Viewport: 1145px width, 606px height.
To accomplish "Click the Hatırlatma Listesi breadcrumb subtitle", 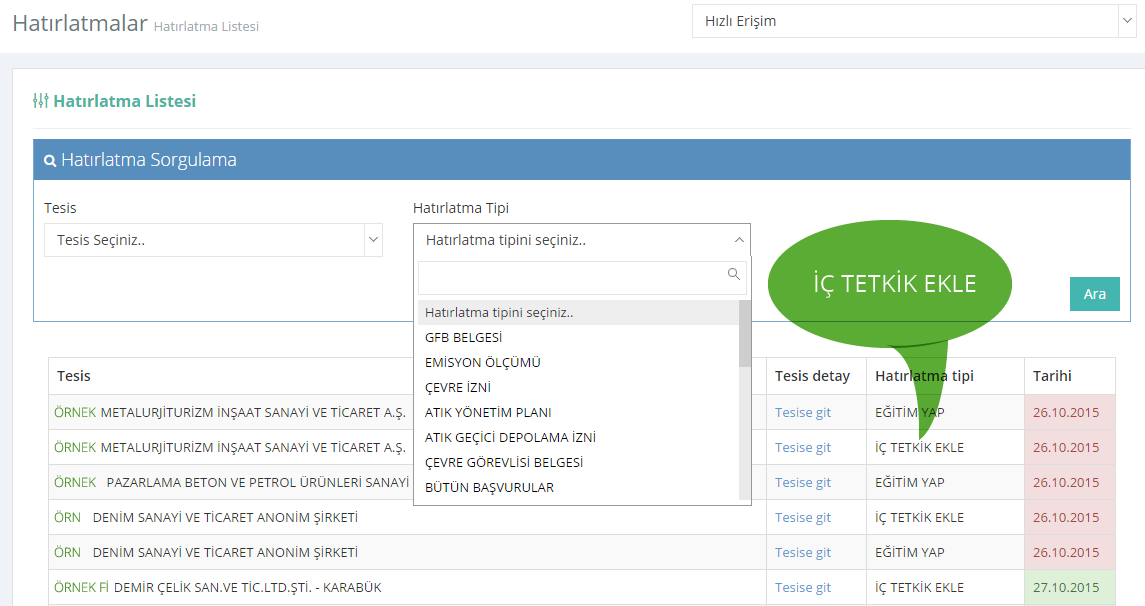I will coord(206,26).
